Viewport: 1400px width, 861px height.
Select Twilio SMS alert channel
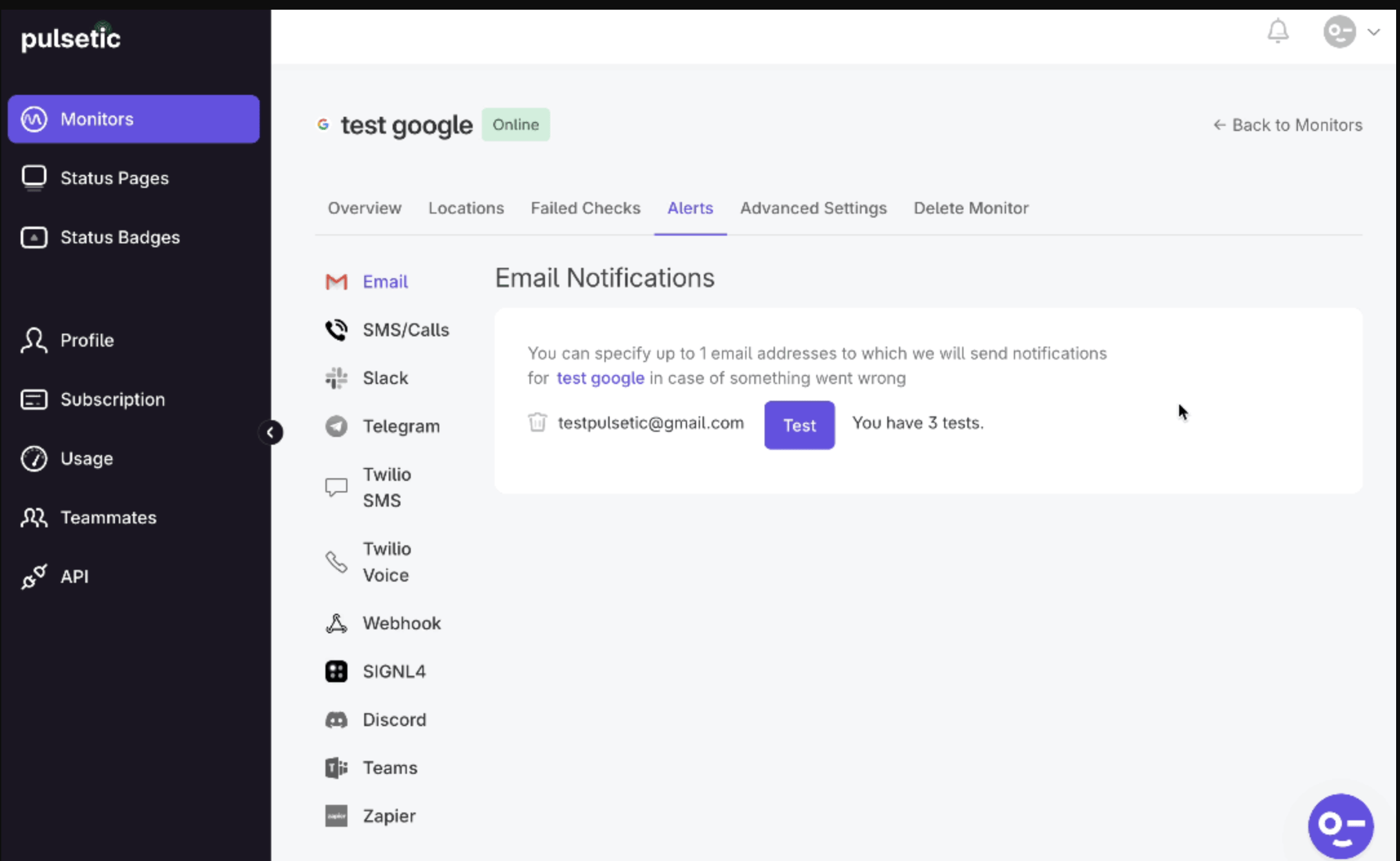pos(387,487)
